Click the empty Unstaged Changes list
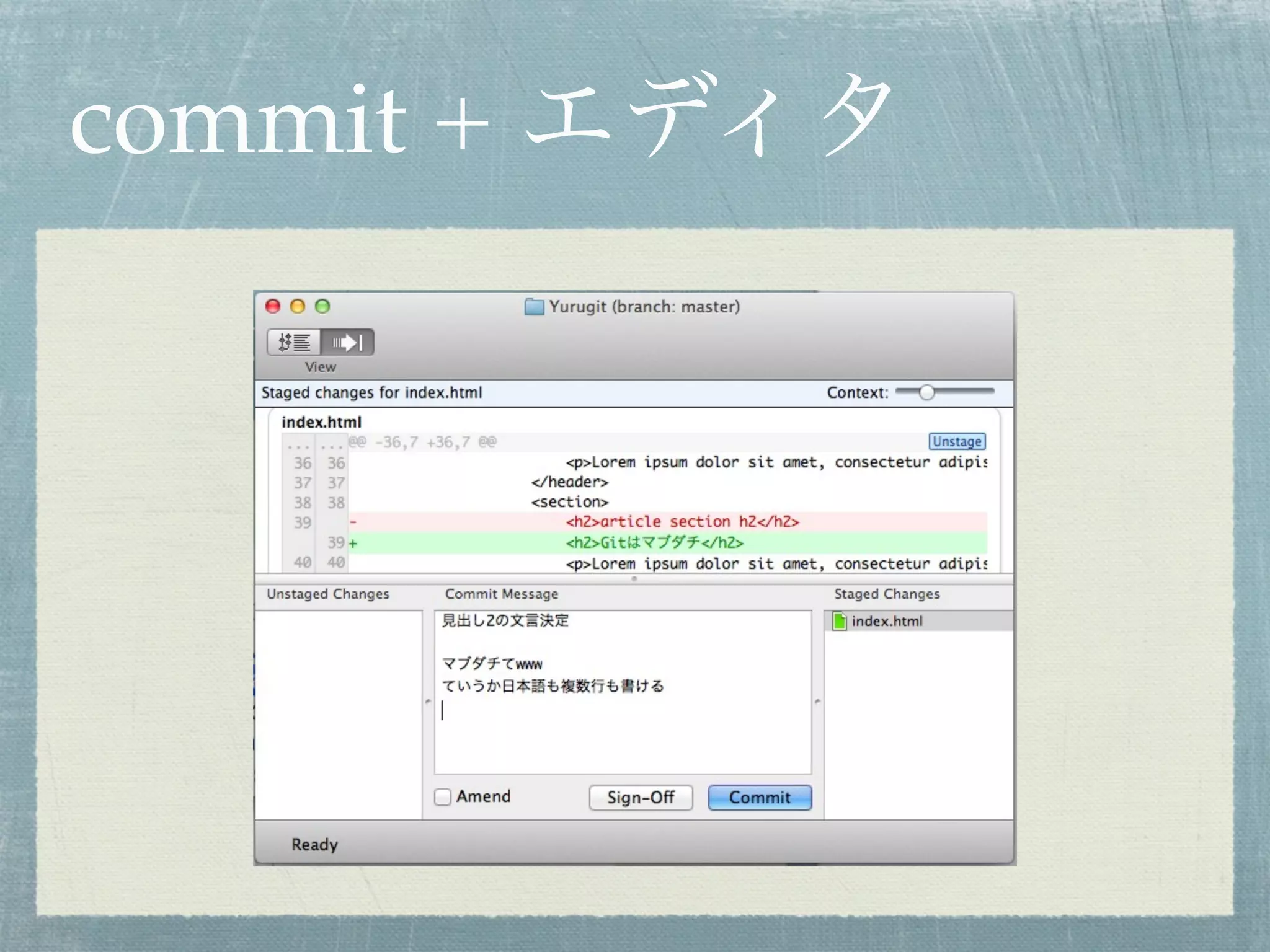Viewport: 1270px width, 952px height. [x=339, y=715]
